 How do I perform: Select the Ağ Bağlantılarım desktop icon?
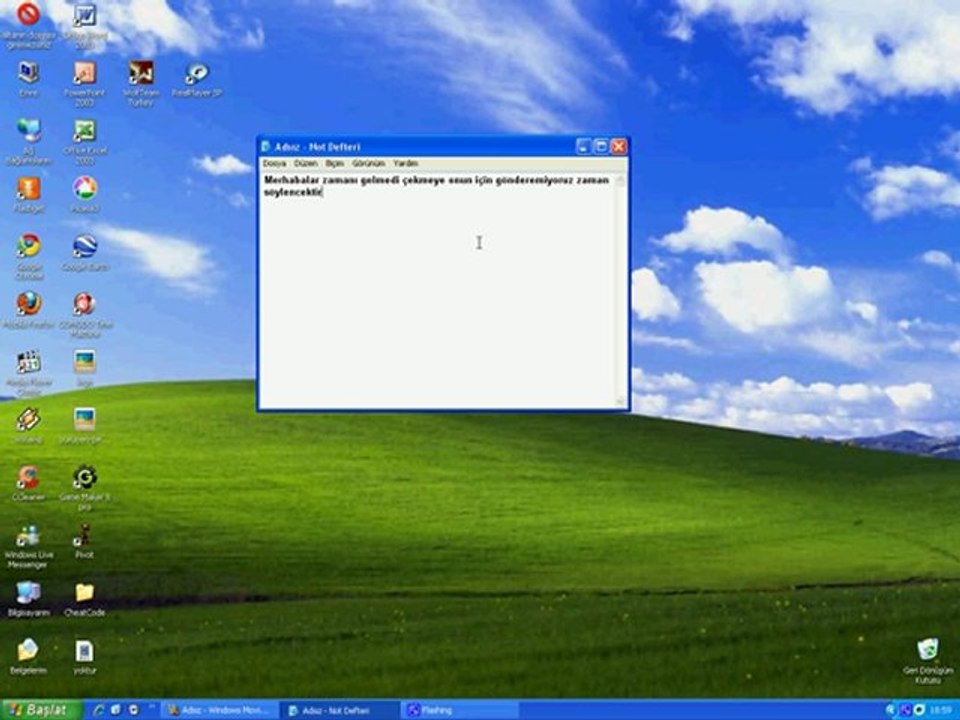(x=28, y=141)
